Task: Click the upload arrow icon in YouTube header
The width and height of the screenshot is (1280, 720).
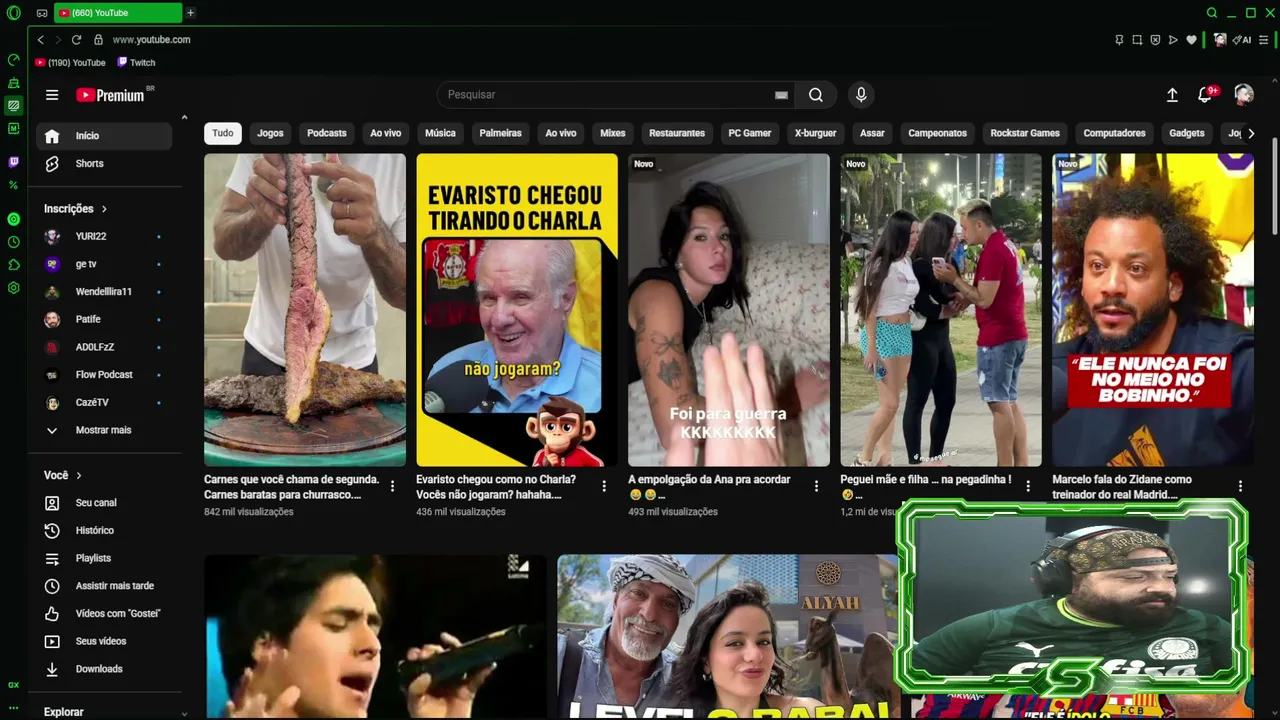Action: pyautogui.click(x=1172, y=95)
